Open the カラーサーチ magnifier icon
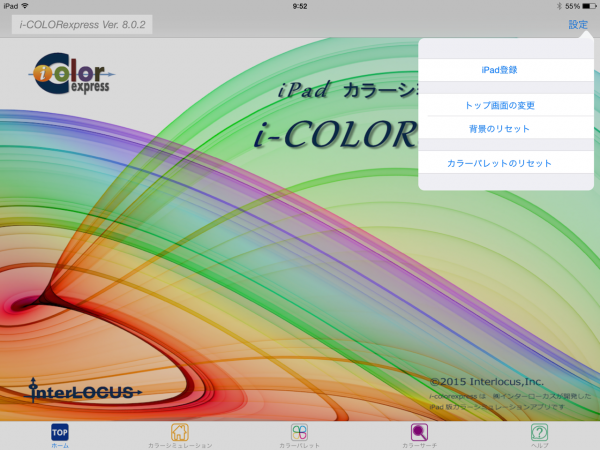Screen dimensions: 600x450 419,432
